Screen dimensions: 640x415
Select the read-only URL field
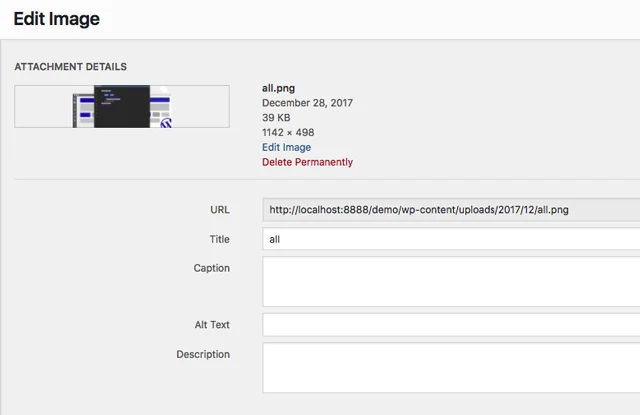tap(450, 210)
